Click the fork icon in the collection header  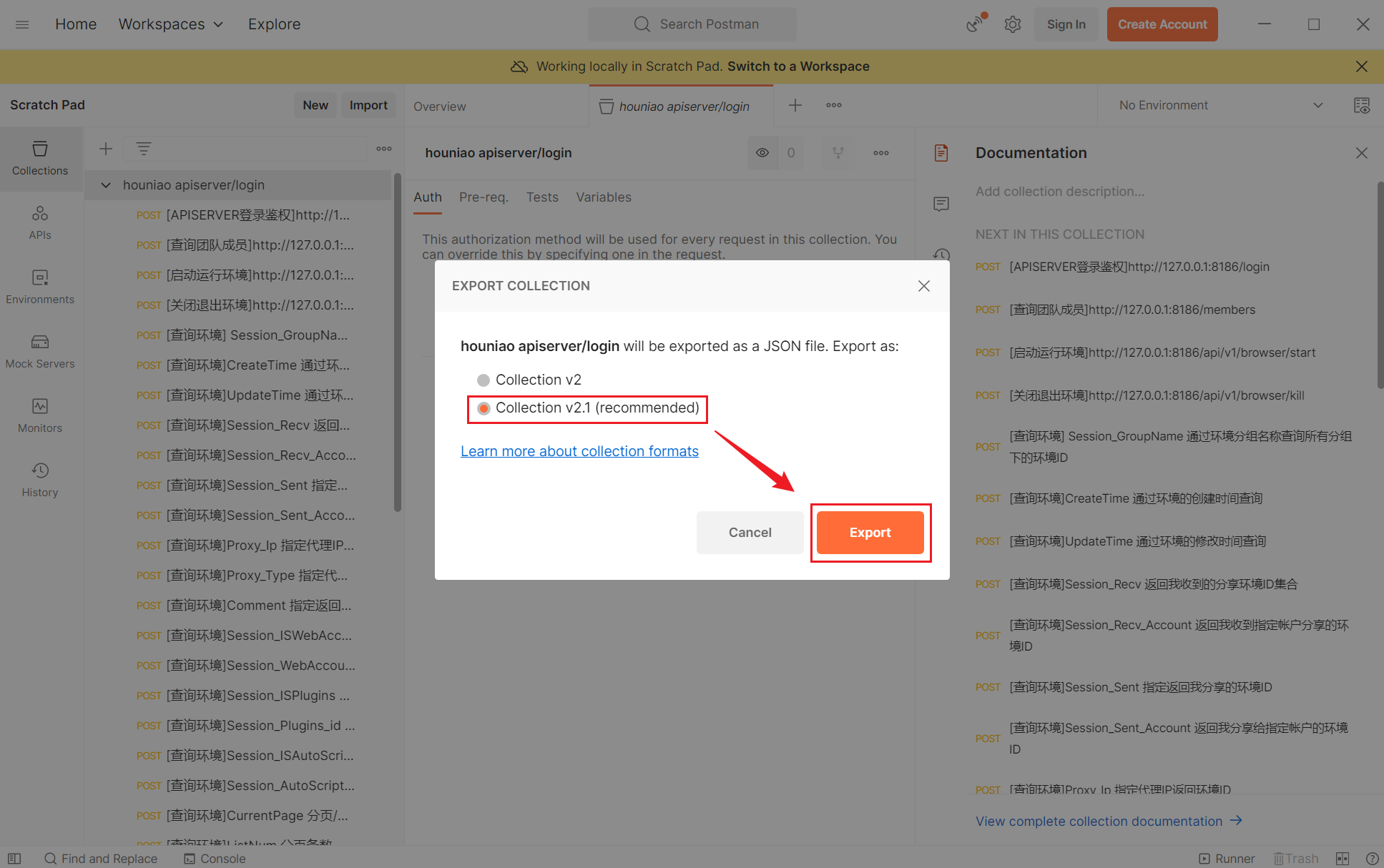[838, 153]
